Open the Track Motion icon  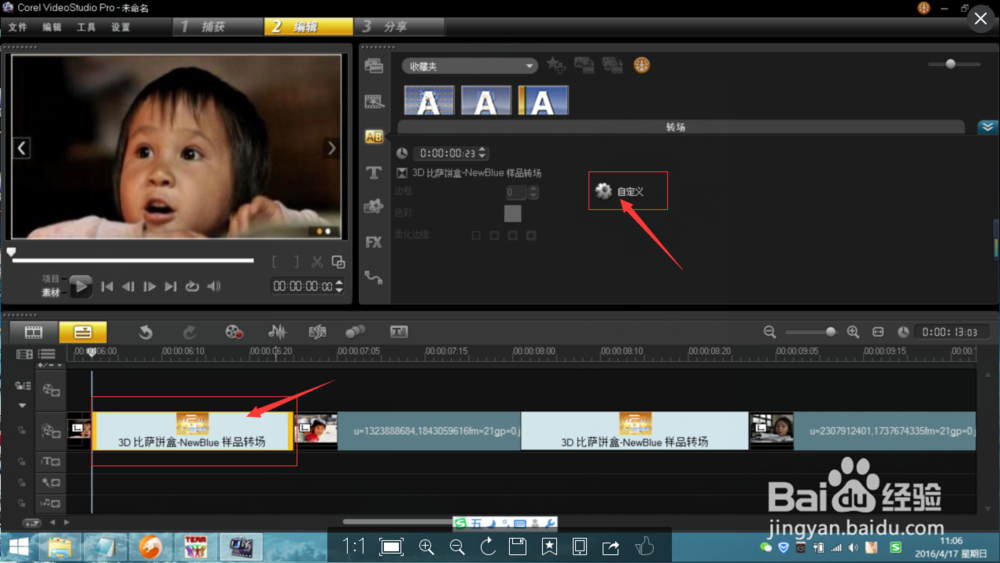[x=355, y=332]
